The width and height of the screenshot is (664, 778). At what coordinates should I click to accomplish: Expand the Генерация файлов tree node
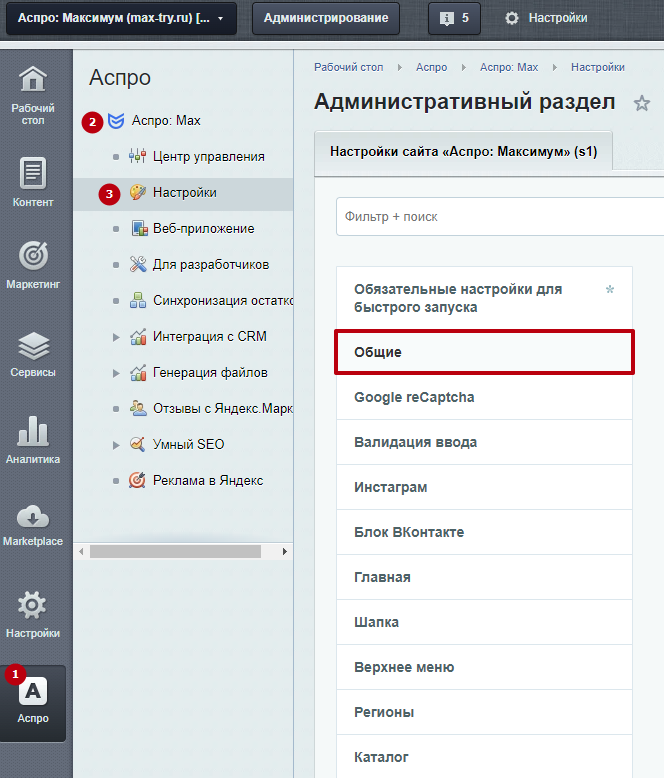tap(116, 373)
